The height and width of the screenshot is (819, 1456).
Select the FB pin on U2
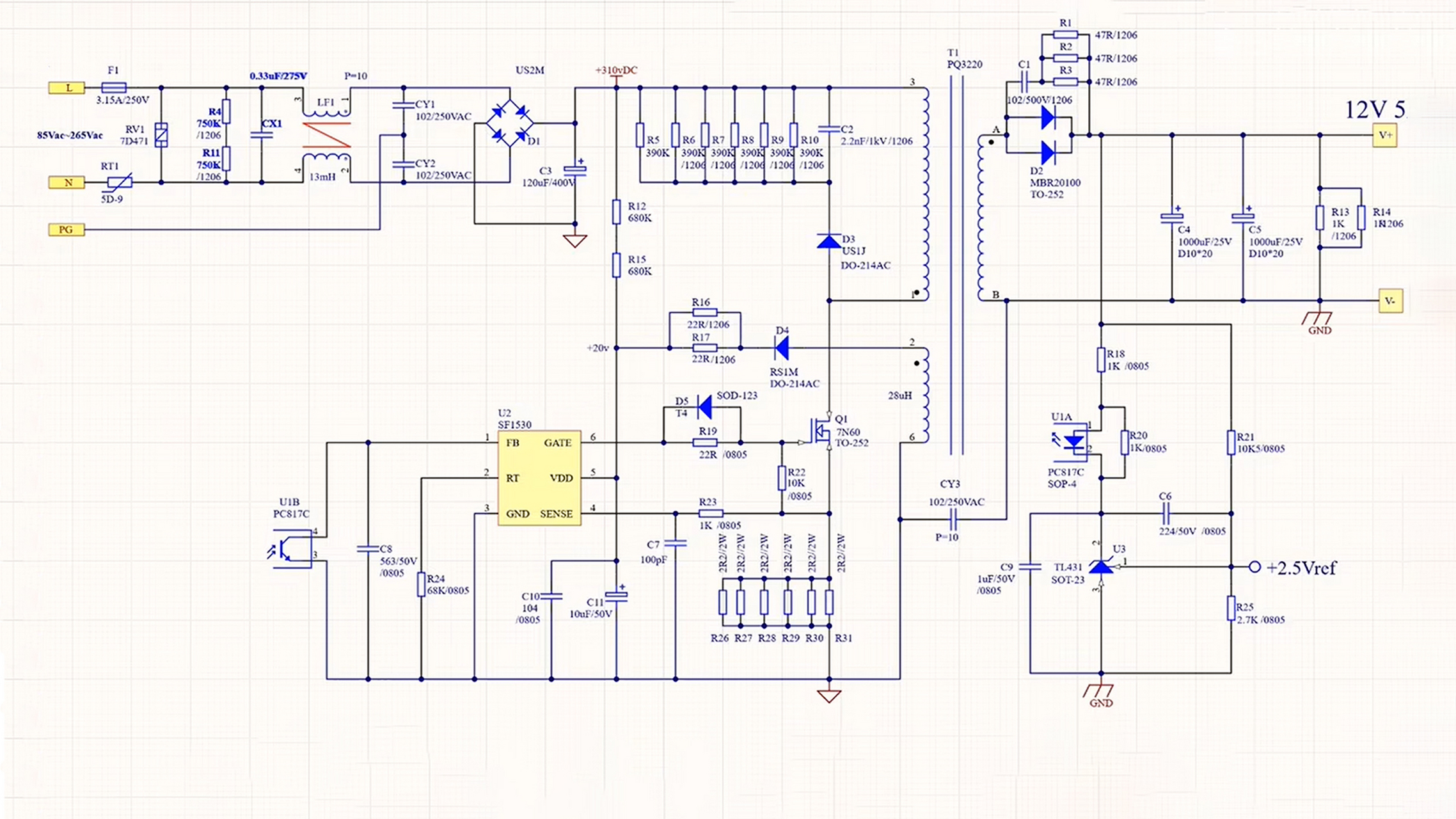tap(512, 443)
